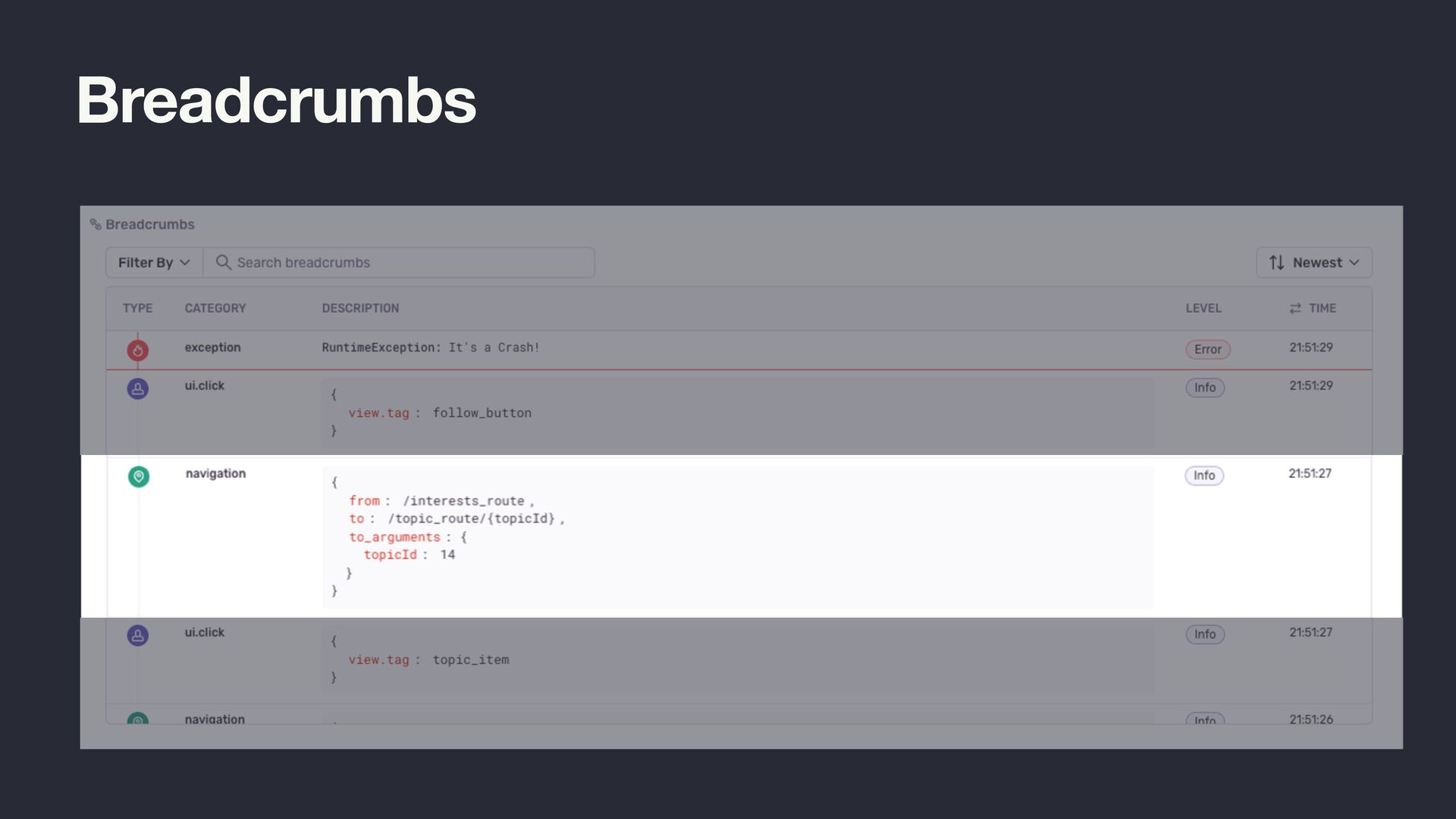Click the LEVEL column header
This screenshot has height=819, width=1456.
point(1203,309)
